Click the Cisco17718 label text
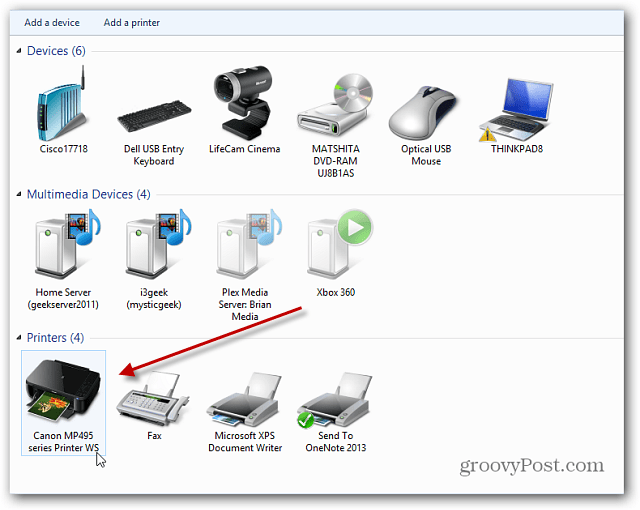640x510 pixels. click(63, 149)
